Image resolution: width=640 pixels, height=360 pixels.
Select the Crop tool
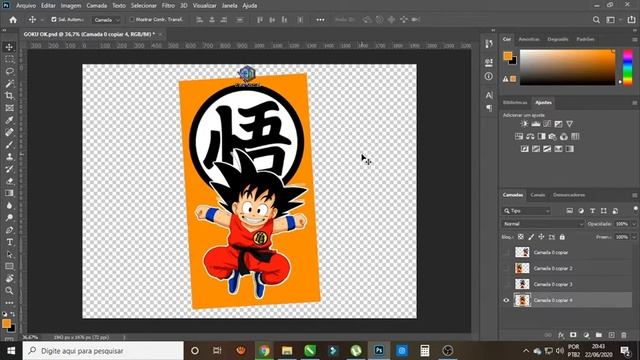(9, 96)
